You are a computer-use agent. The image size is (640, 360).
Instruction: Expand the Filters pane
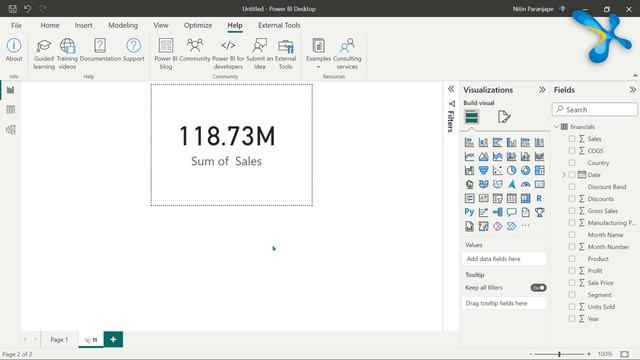(451, 89)
